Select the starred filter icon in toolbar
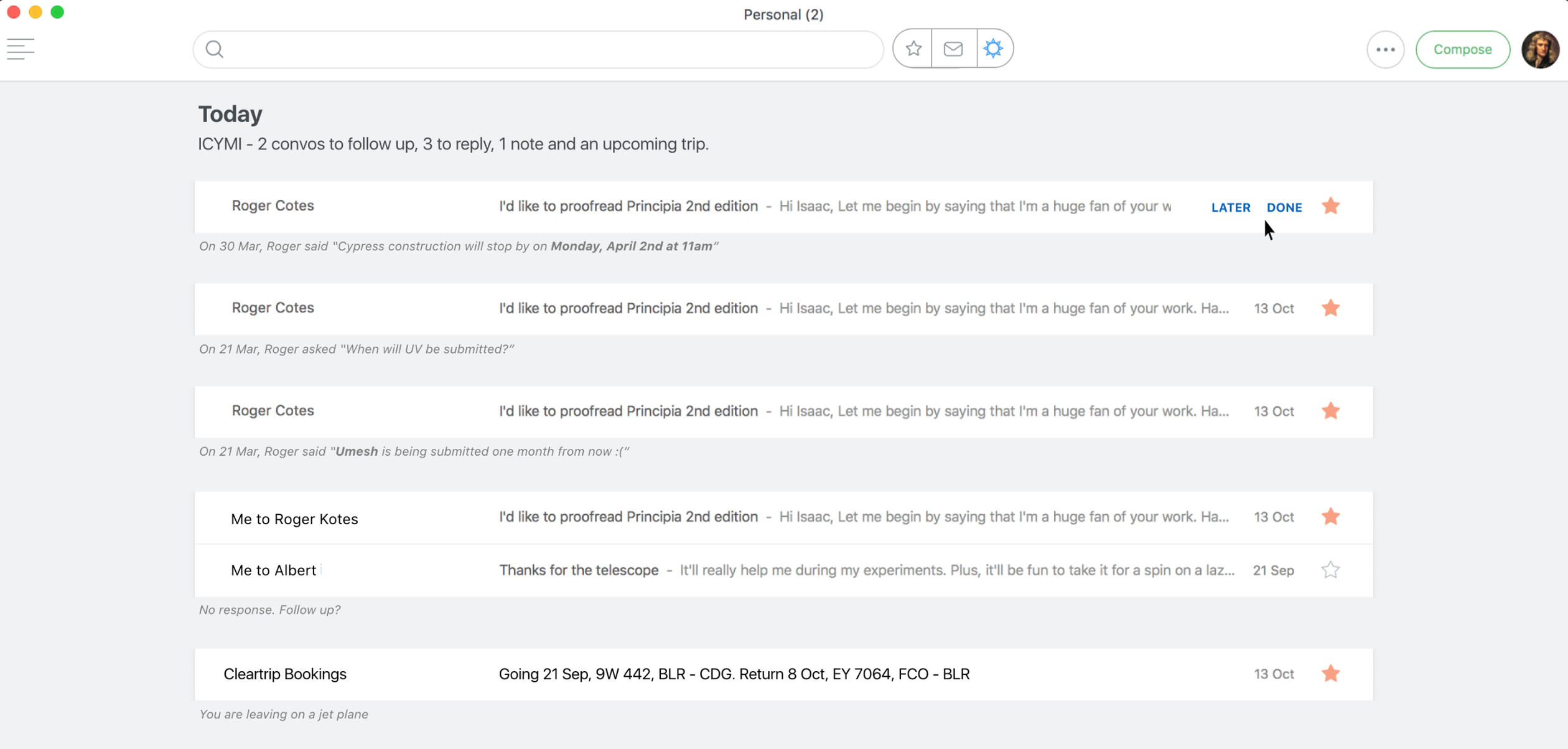The width and height of the screenshot is (1568, 749). [x=913, y=49]
